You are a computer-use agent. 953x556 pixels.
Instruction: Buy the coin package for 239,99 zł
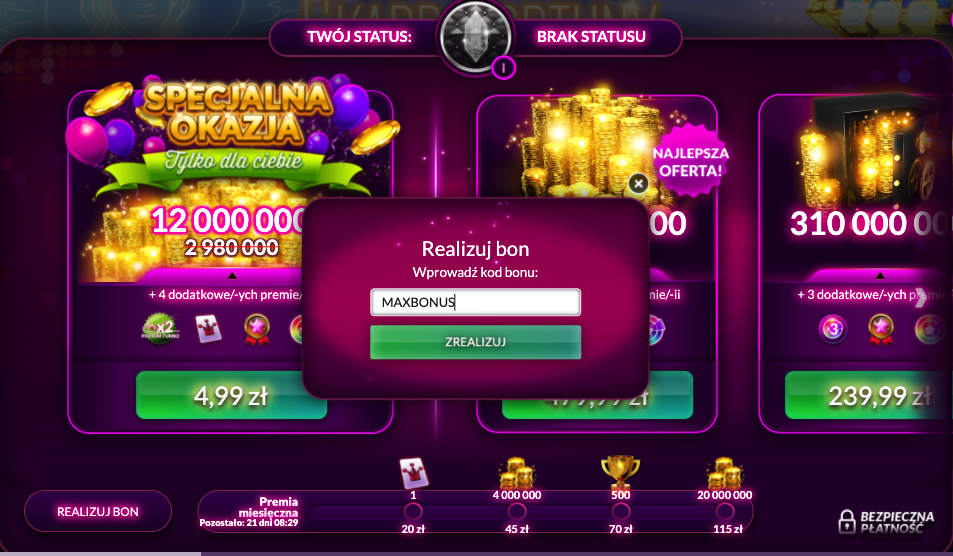[869, 396]
